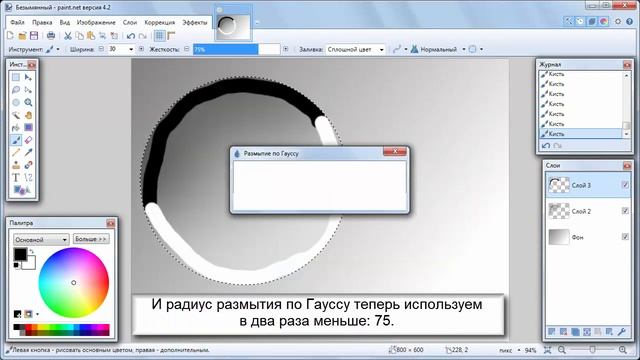Select the Ellipse Select tool
Viewport: 640px width, 360px height.
[x=16, y=102]
